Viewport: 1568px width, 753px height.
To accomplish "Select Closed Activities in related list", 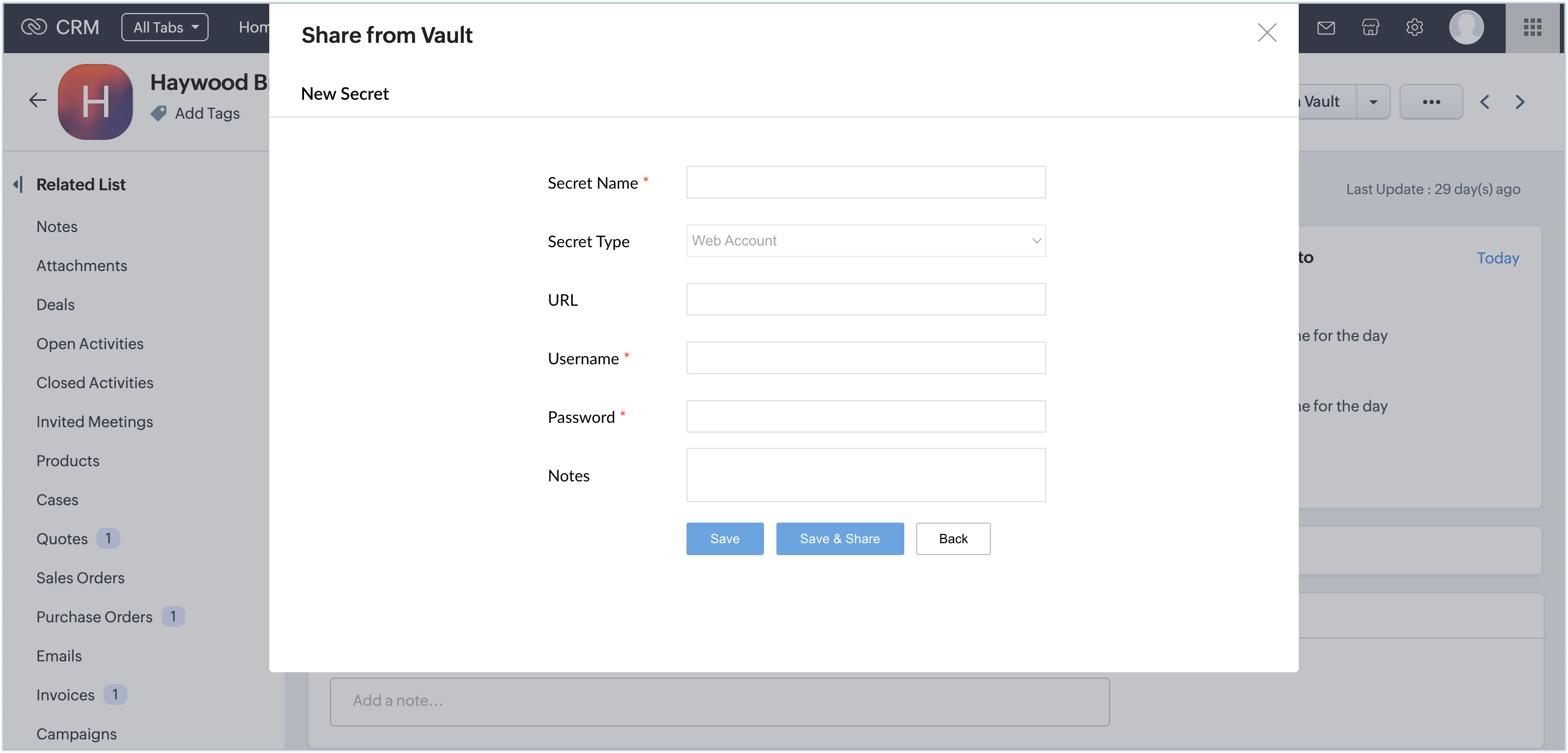I will pyautogui.click(x=94, y=383).
